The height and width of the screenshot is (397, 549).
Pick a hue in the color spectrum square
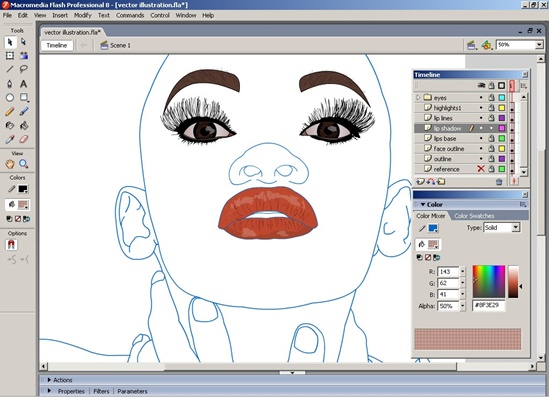489,281
